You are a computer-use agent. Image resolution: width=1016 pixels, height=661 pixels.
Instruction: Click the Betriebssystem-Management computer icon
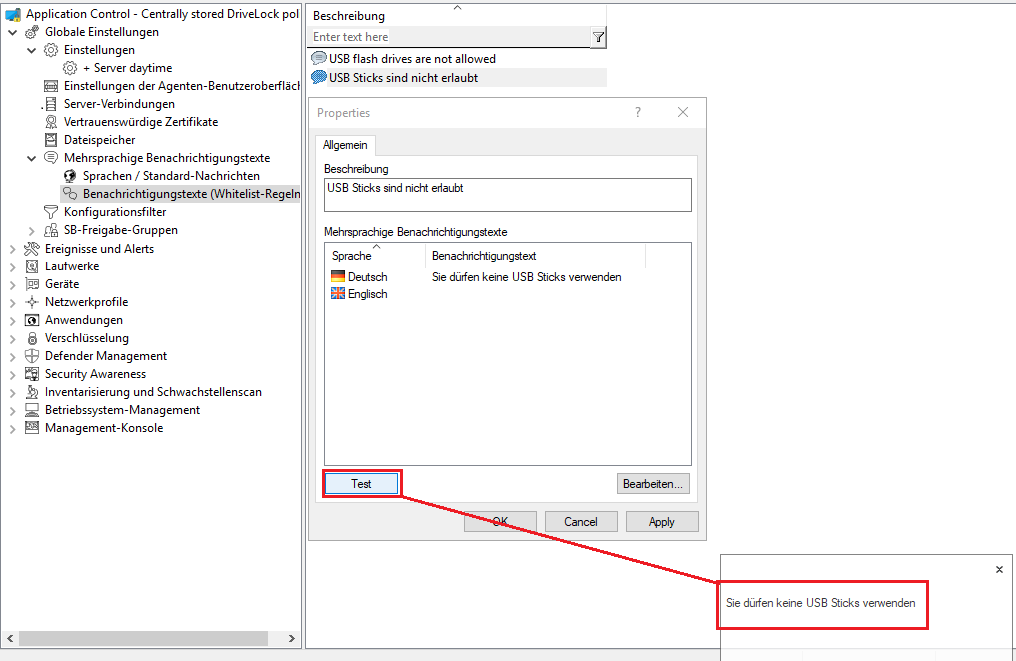coord(32,410)
